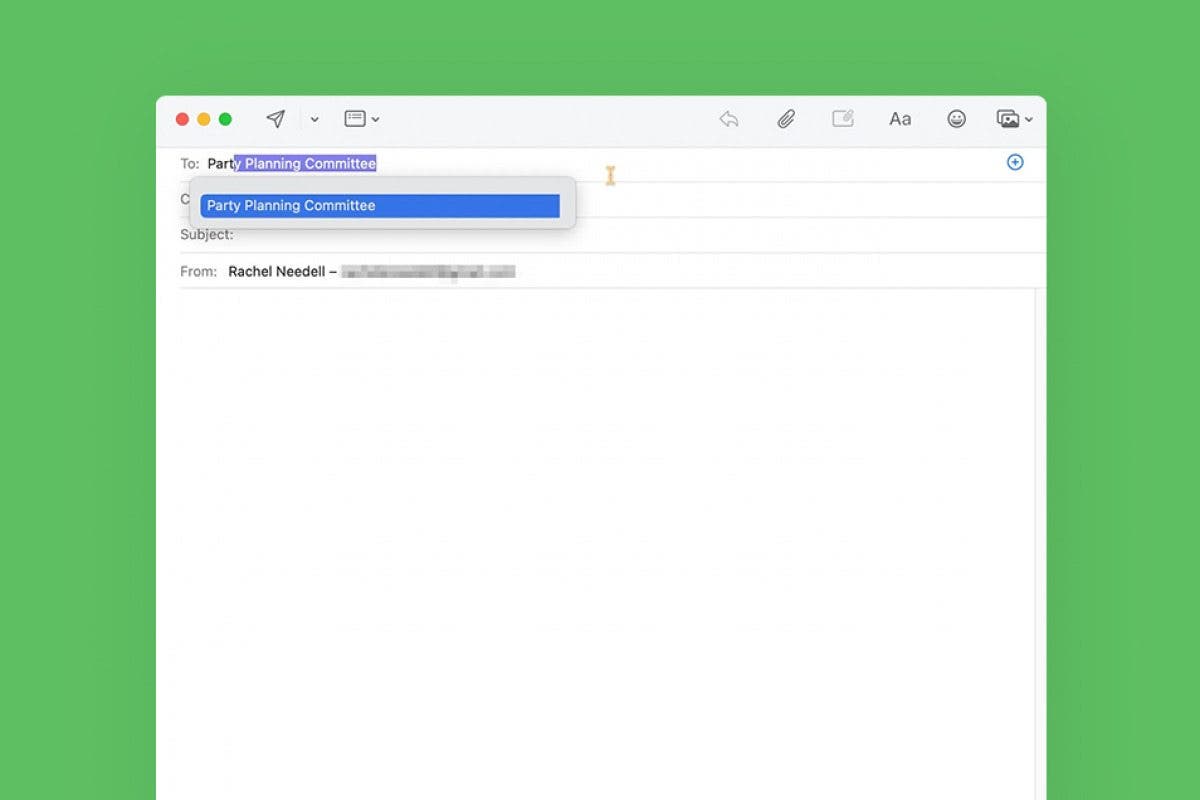Click the header fields list icon
Image resolution: width=1200 pixels, height=800 pixels.
click(x=355, y=118)
